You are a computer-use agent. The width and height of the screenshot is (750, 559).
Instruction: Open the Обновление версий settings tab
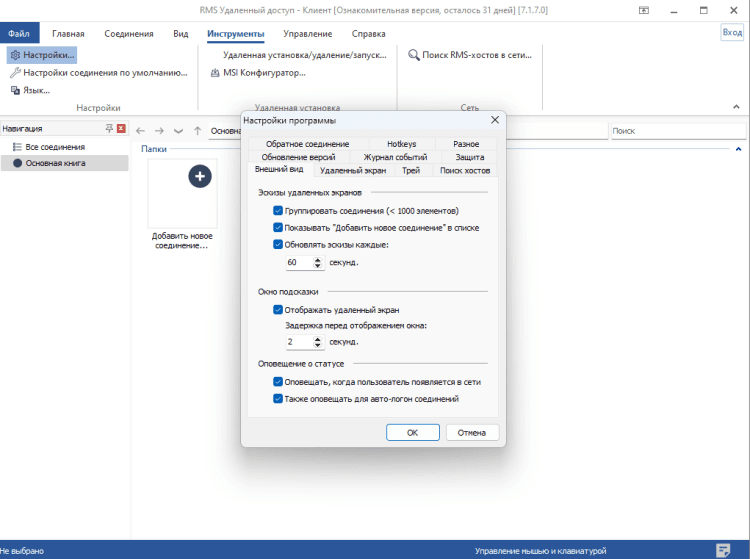(298, 157)
